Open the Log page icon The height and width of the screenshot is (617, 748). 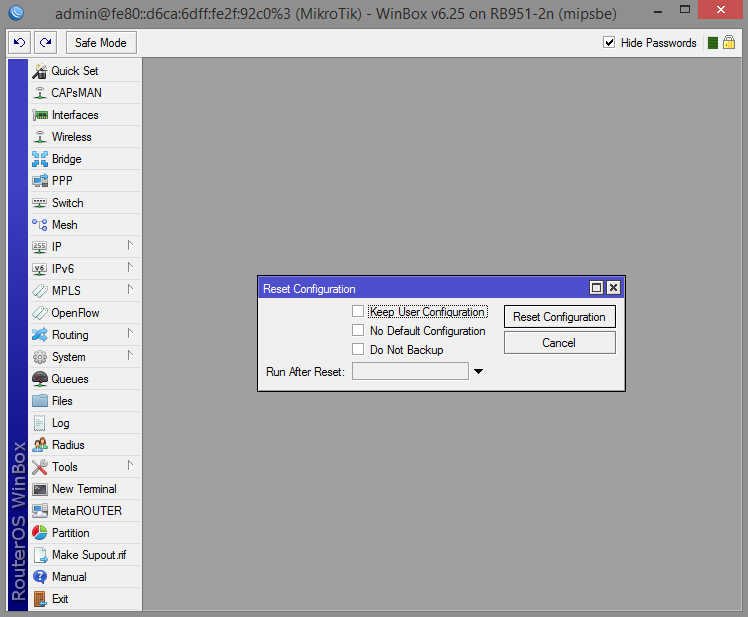40,423
